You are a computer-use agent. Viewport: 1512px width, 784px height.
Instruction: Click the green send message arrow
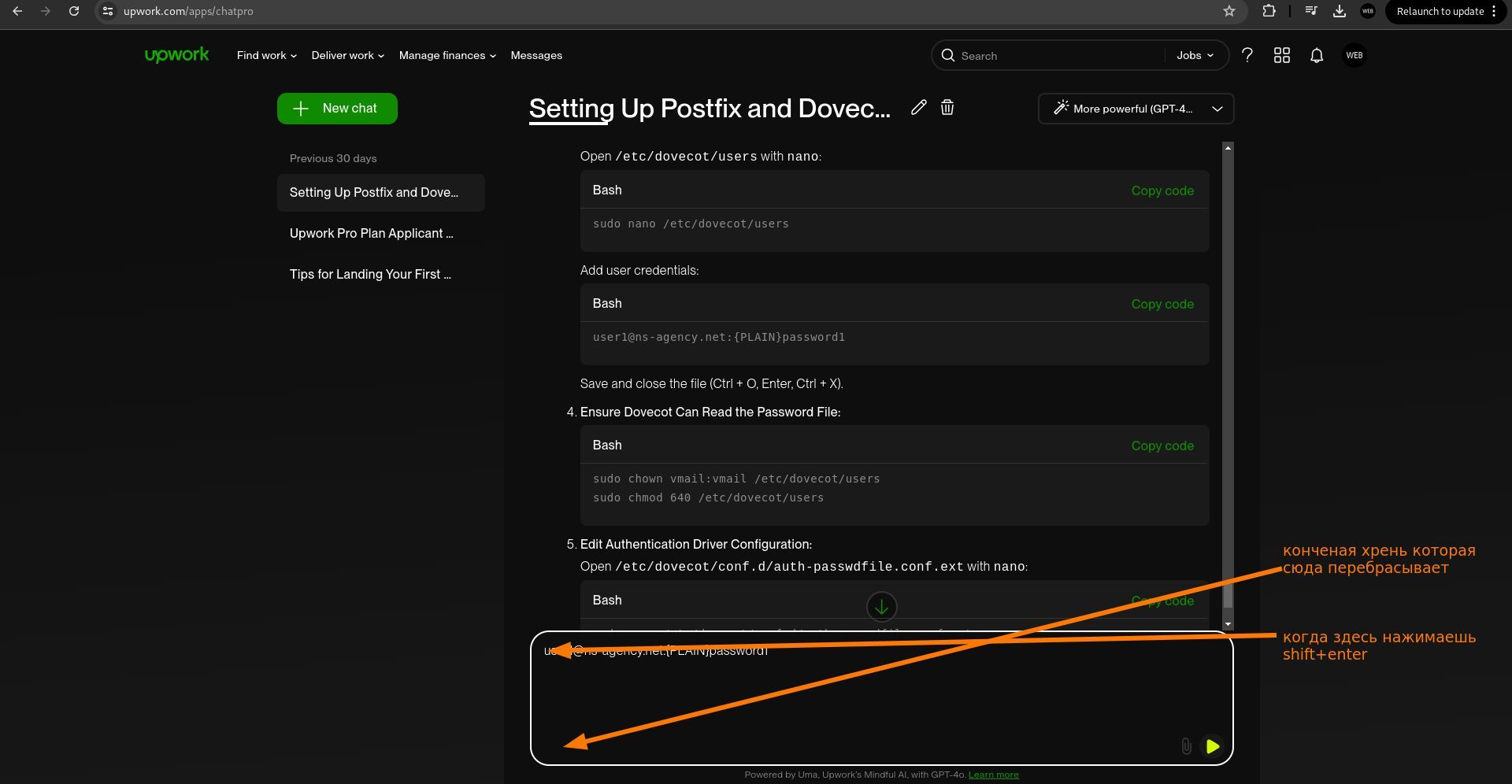[1212, 745]
